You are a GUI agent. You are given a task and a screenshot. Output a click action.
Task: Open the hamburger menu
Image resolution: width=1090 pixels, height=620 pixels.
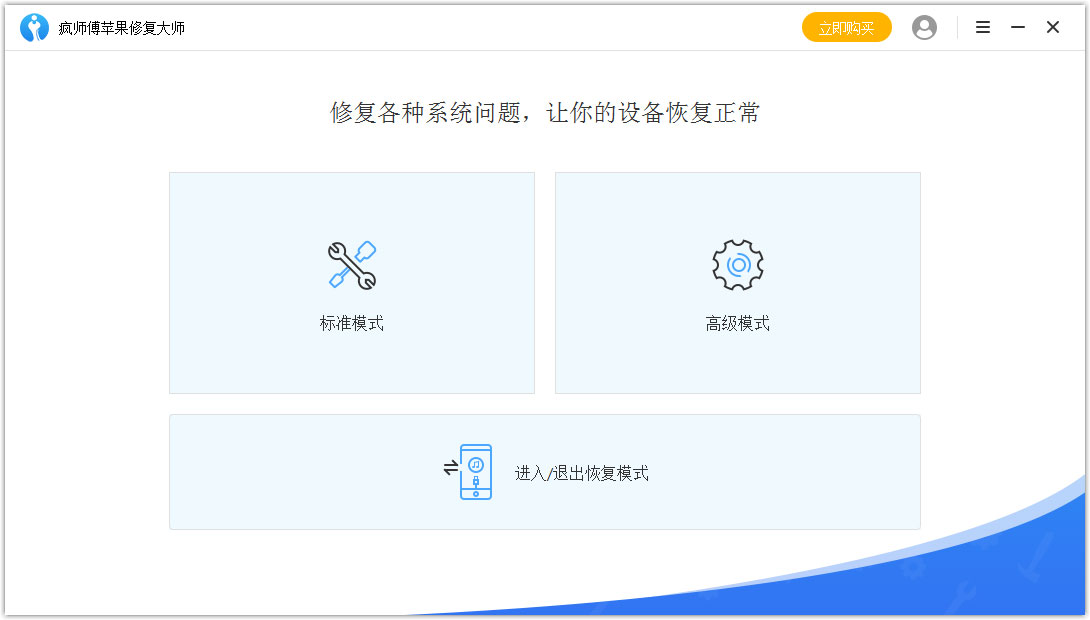(x=982, y=27)
